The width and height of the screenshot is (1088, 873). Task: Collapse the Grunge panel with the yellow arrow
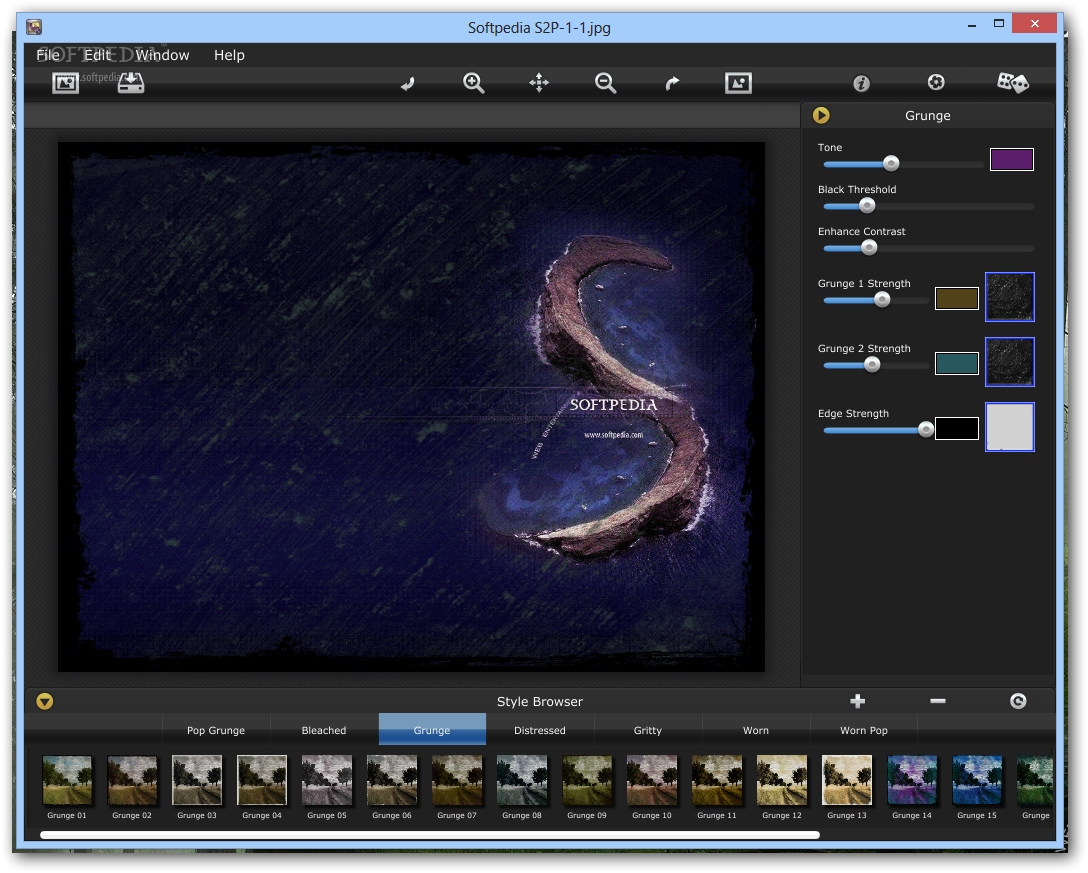tap(821, 115)
